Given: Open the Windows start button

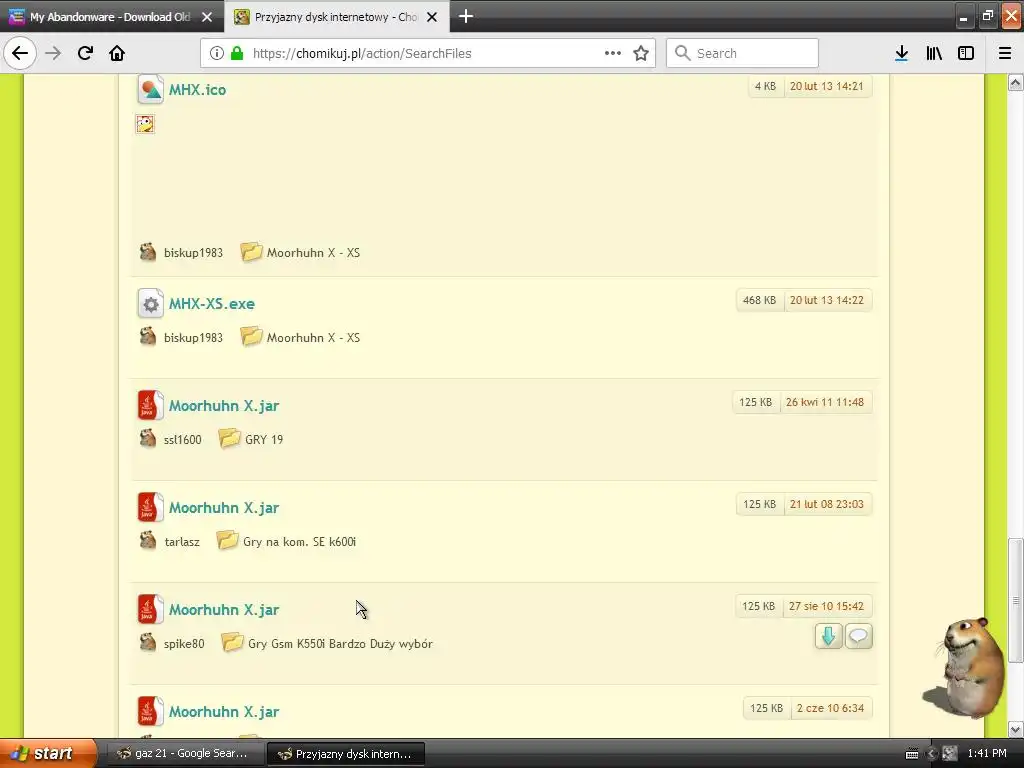Looking at the screenshot, I should tap(48, 753).
